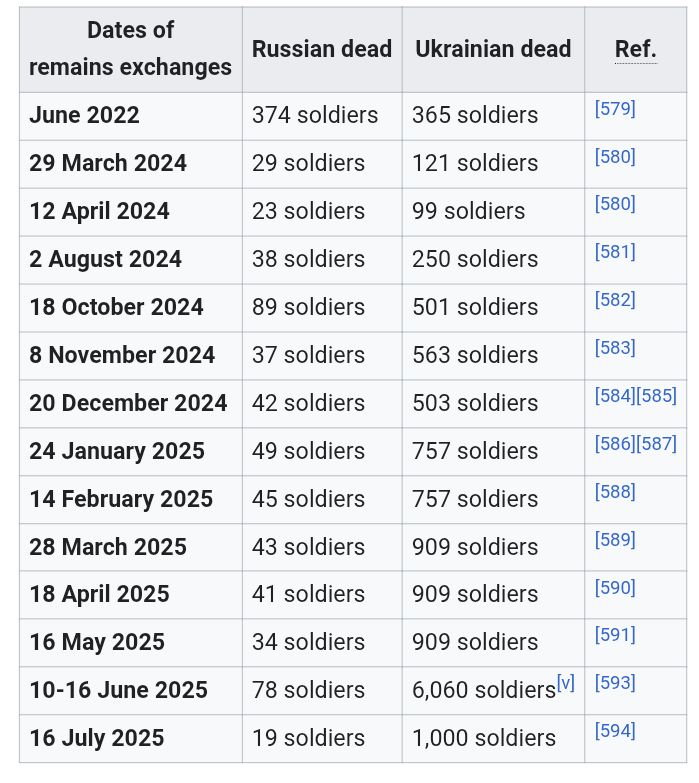This screenshot has height=783, width=699.
Task: Open reference [580] in 12 April 2024 row
Action: [x=615, y=204]
